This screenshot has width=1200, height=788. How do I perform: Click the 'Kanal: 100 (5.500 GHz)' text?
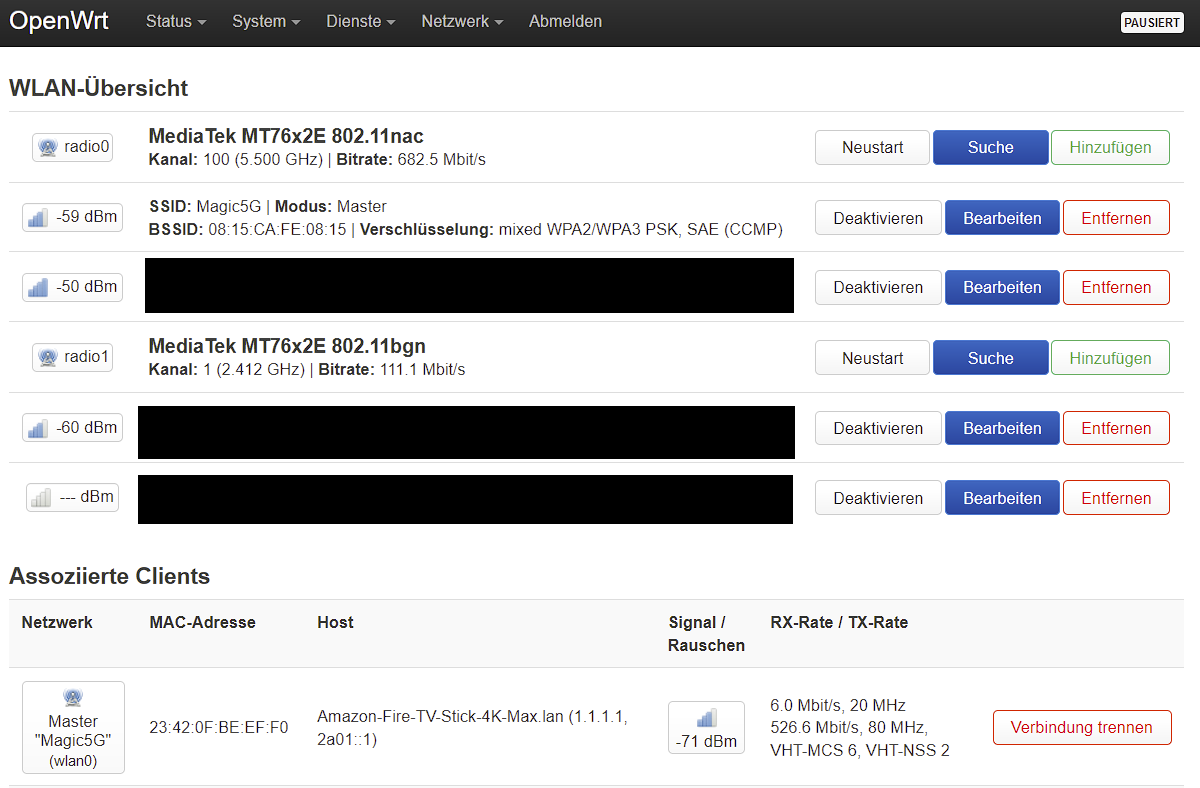pos(237,159)
